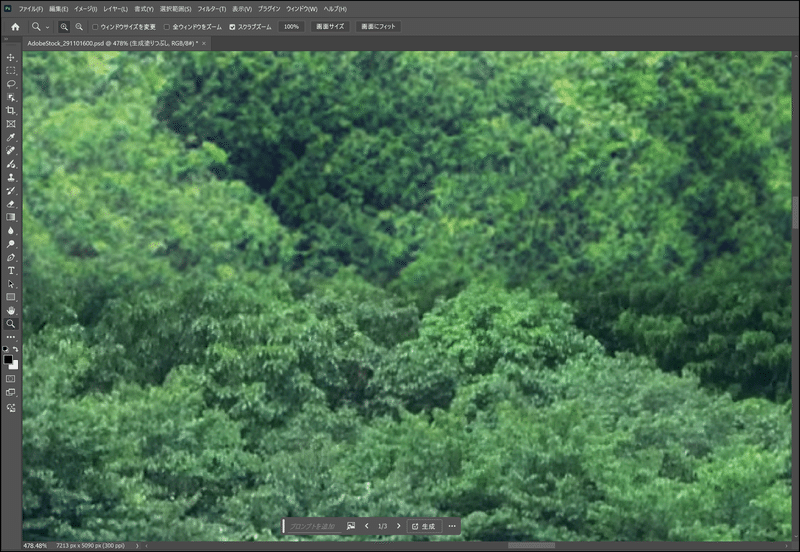The width and height of the screenshot is (800, 552).
Task: Select the Frame tool
Action: (11, 123)
